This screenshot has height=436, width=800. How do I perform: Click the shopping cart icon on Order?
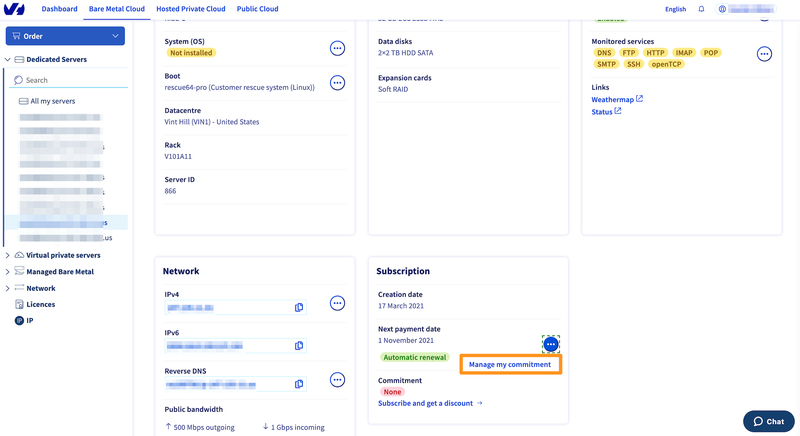[16, 36]
